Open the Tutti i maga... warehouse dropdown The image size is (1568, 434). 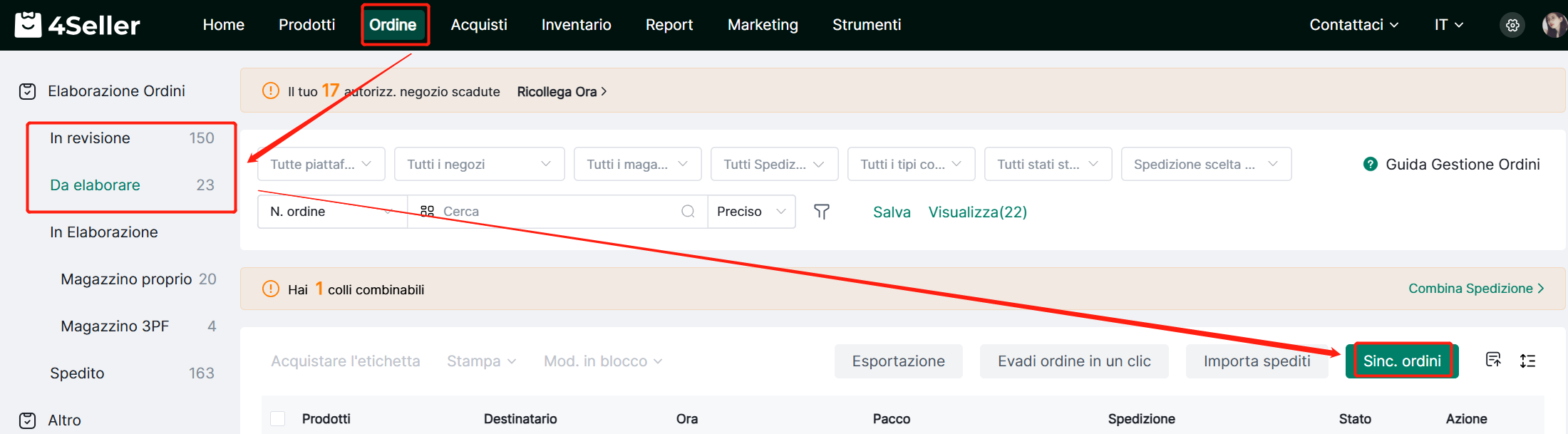coord(638,165)
